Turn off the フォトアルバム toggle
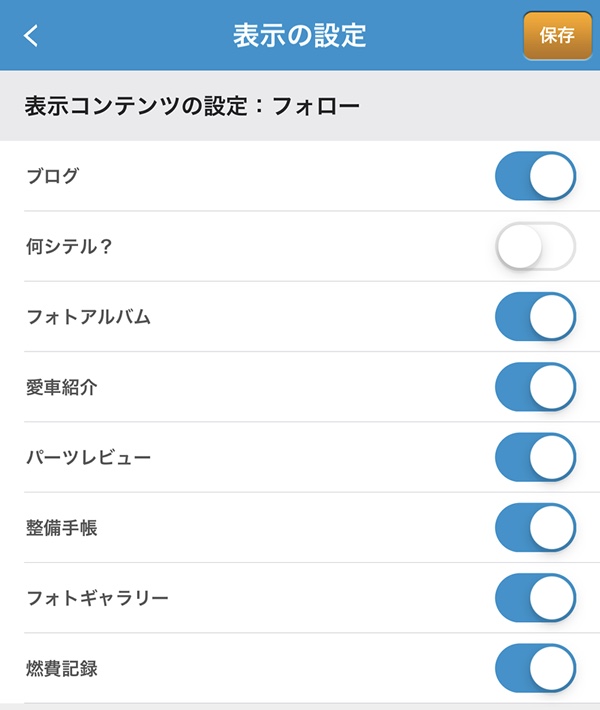The height and width of the screenshot is (710, 600). click(x=536, y=317)
